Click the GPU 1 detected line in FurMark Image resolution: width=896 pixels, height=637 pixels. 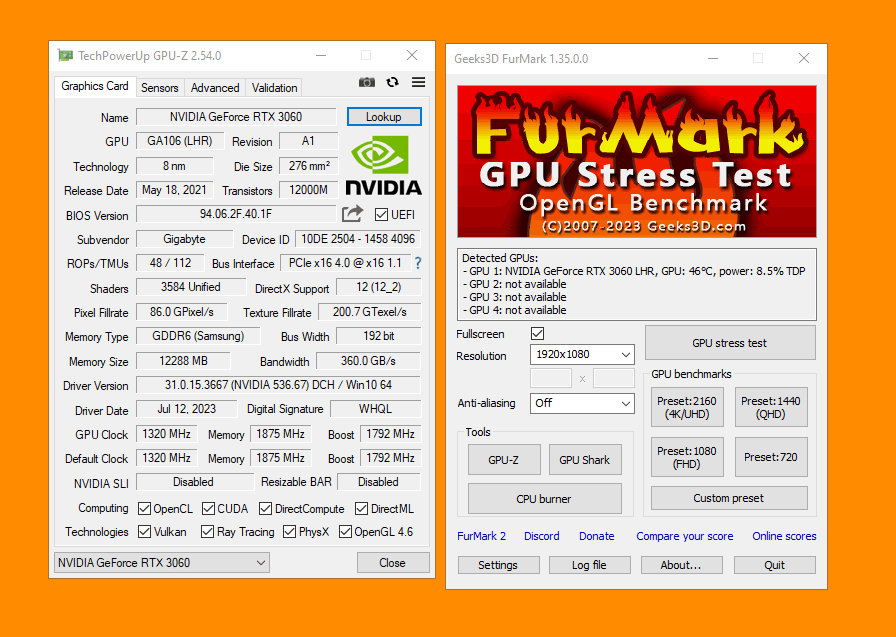pos(634,271)
